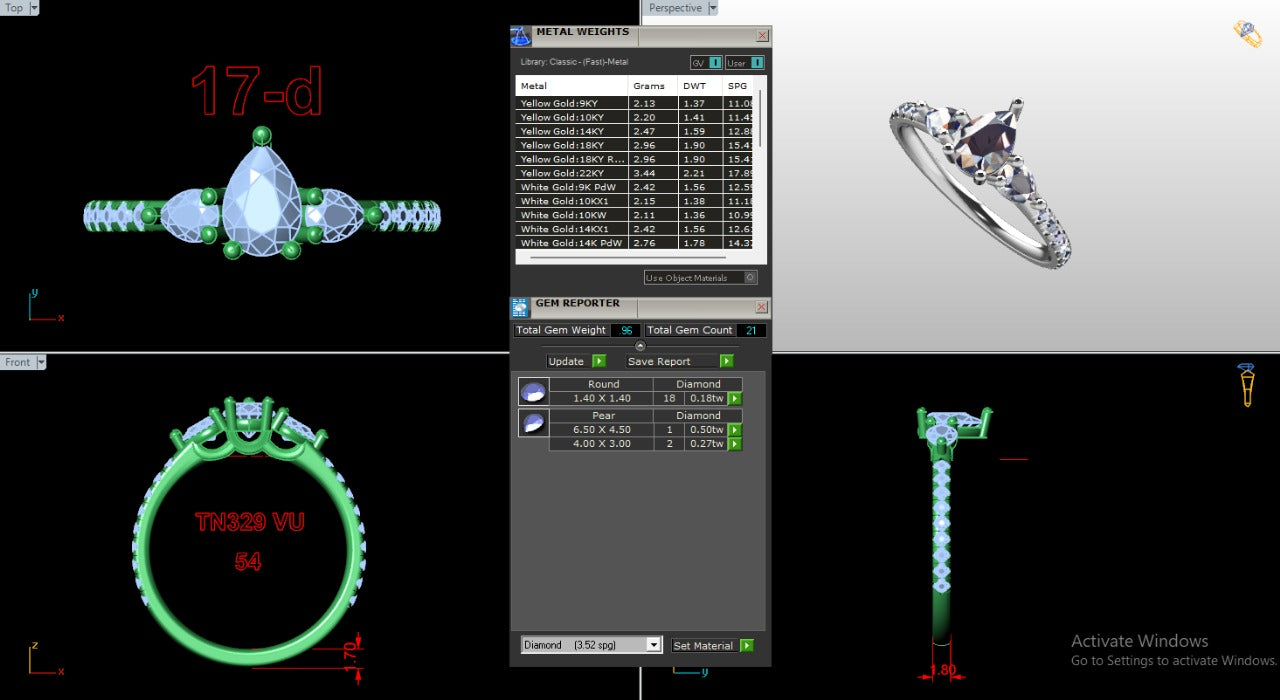The height and width of the screenshot is (700, 1280).
Task: Click the metal table vertical scrollbar
Action: click(759, 120)
